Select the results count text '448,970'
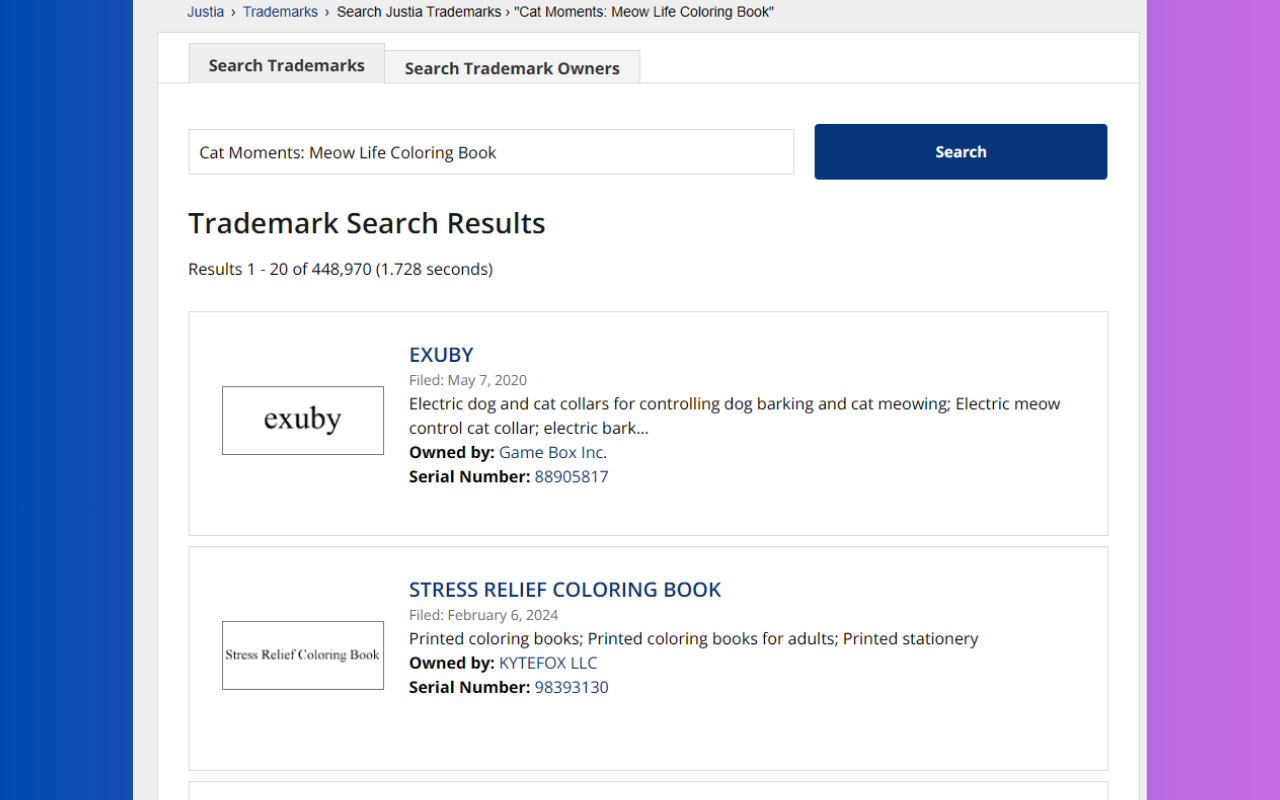 click(x=341, y=269)
